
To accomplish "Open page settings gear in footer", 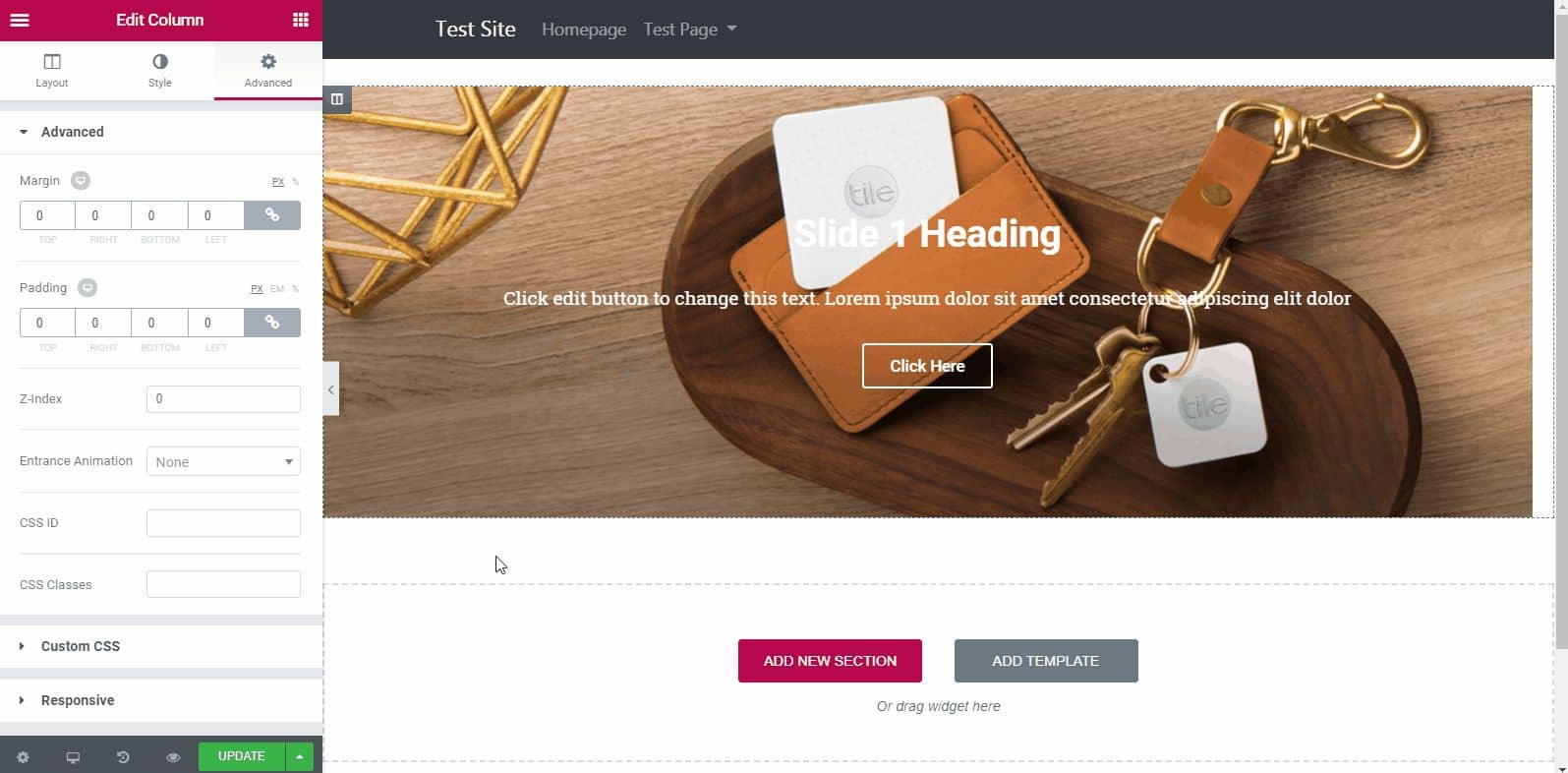I will tap(24, 757).
